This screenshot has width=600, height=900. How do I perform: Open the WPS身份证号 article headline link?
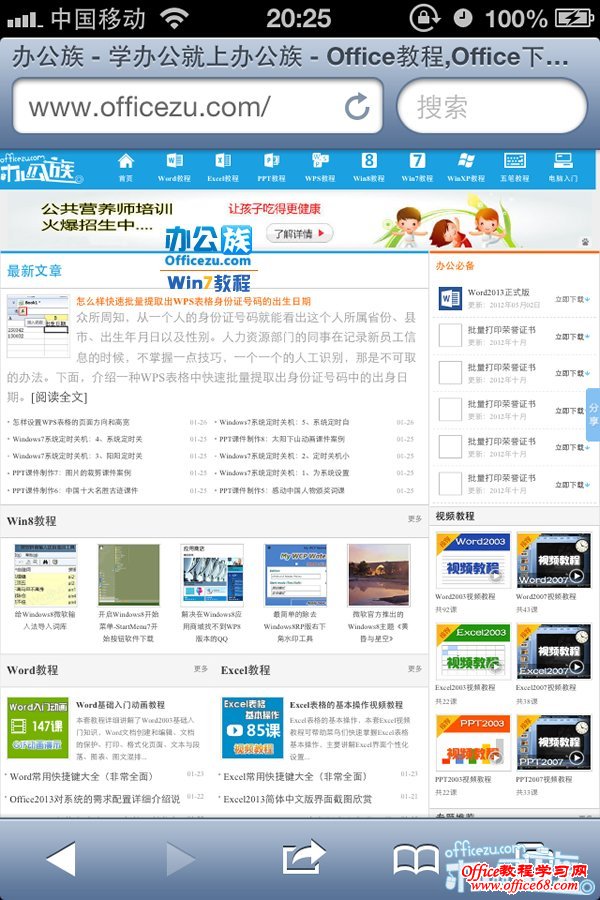(193, 301)
